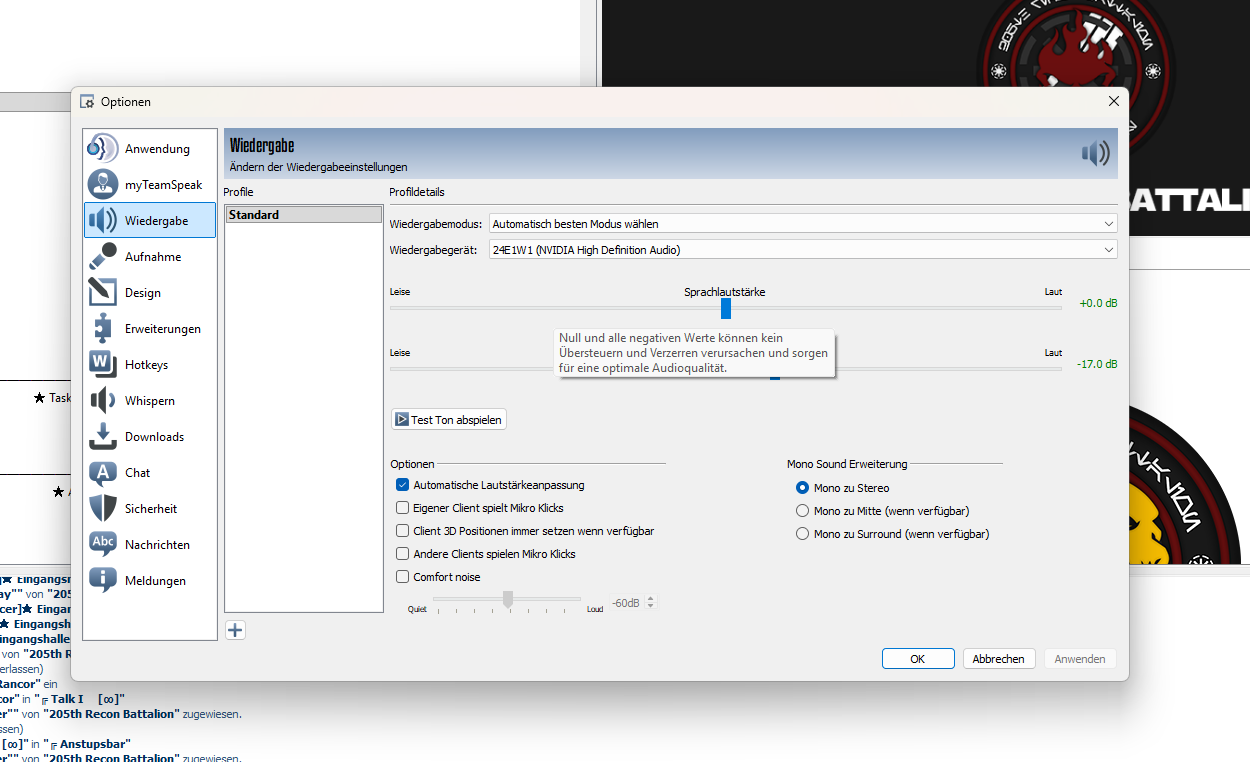Select Mono zu Mitte radio option
Image resolution: width=1250 pixels, height=762 pixels.
click(802, 511)
